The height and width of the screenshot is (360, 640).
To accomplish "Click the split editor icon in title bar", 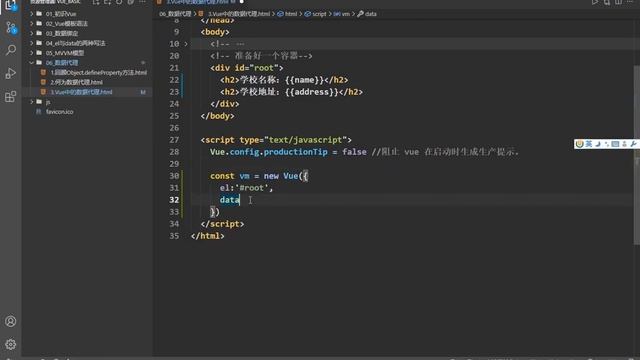I will tap(618, 2).
